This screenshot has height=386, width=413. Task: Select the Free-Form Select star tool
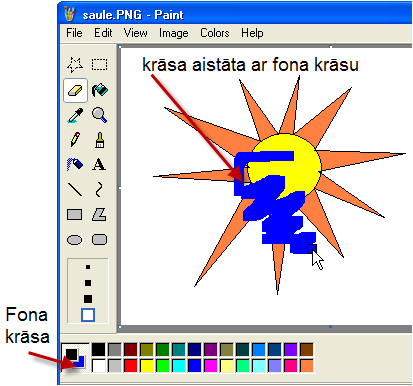[75, 64]
